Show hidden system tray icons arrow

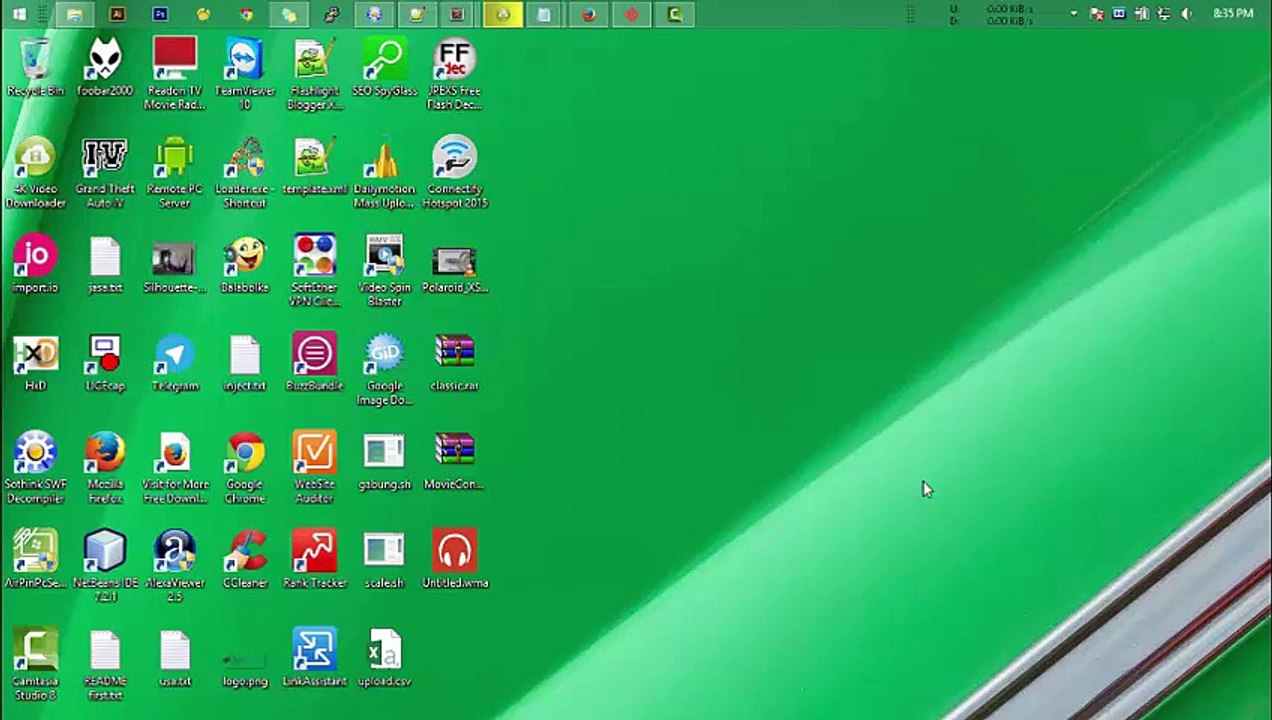tap(1074, 14)
